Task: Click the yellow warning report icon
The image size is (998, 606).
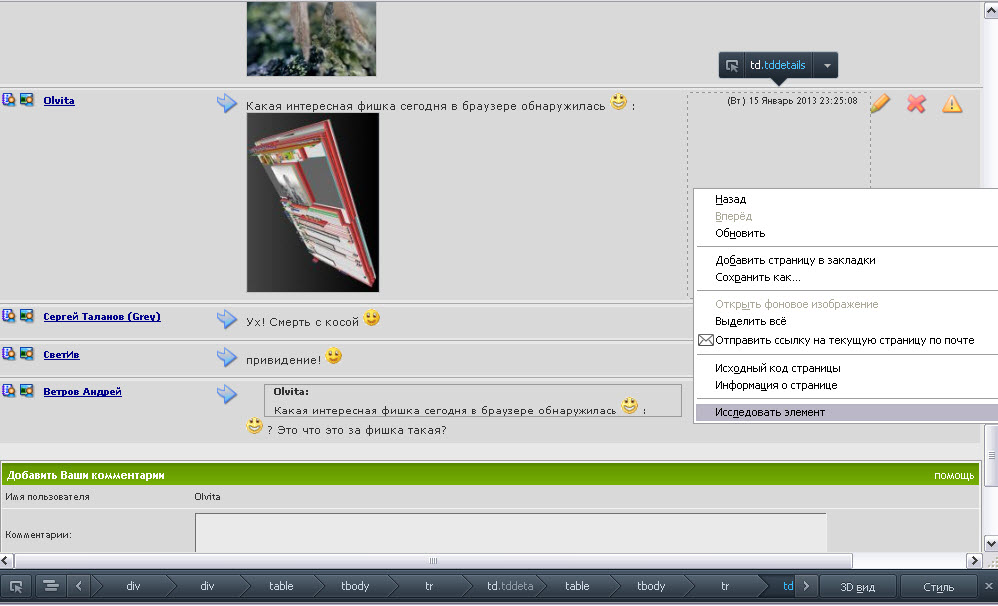Action: [x=952, y=103]
